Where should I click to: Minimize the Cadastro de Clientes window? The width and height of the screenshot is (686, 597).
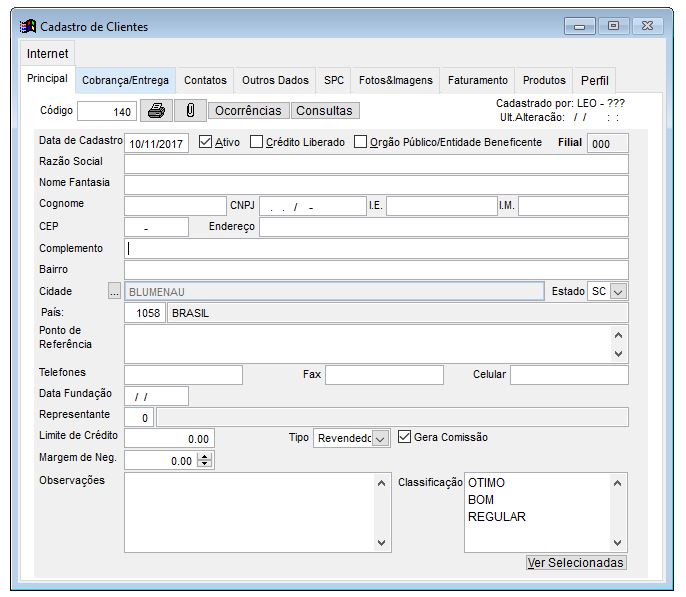(579, 26)
